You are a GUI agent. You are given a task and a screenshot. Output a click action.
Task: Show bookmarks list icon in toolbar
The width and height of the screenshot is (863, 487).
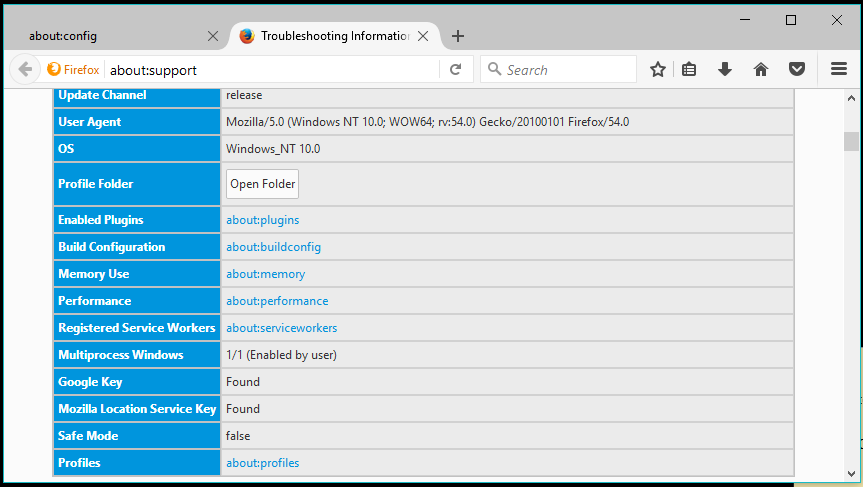[689, 70]
